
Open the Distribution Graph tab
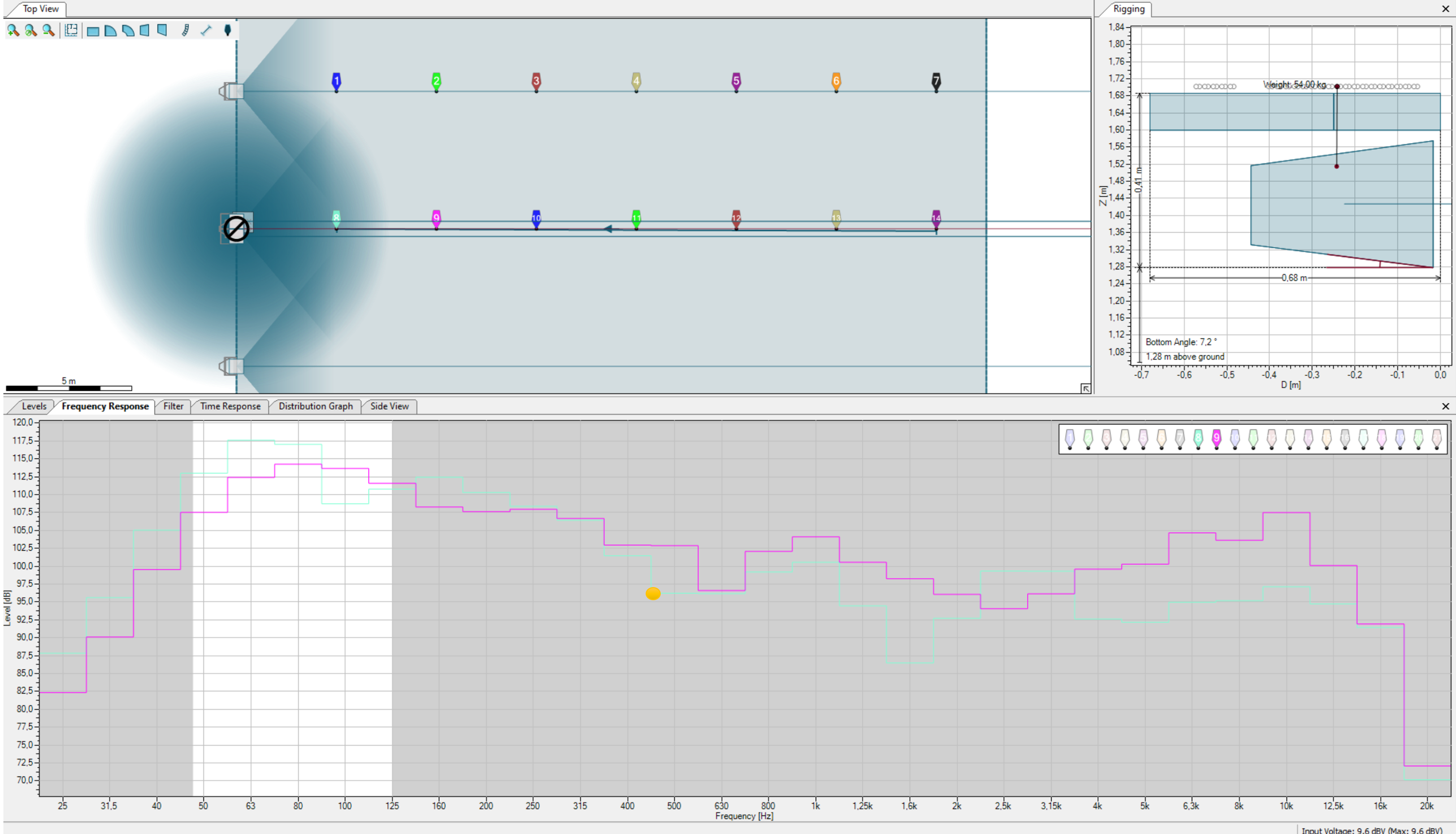pyautogui.click(x=315, y=406)
